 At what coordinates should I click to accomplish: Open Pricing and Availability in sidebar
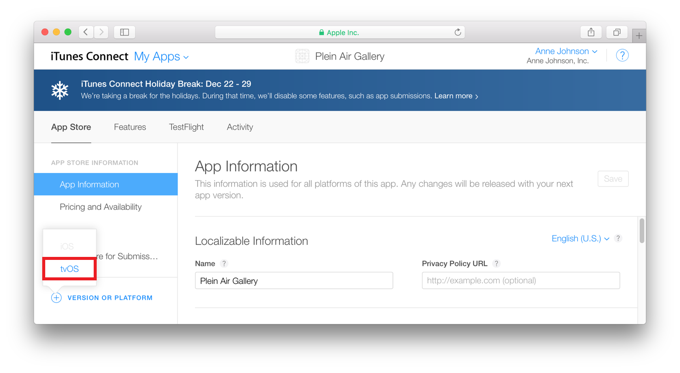[x=101, y=207]
